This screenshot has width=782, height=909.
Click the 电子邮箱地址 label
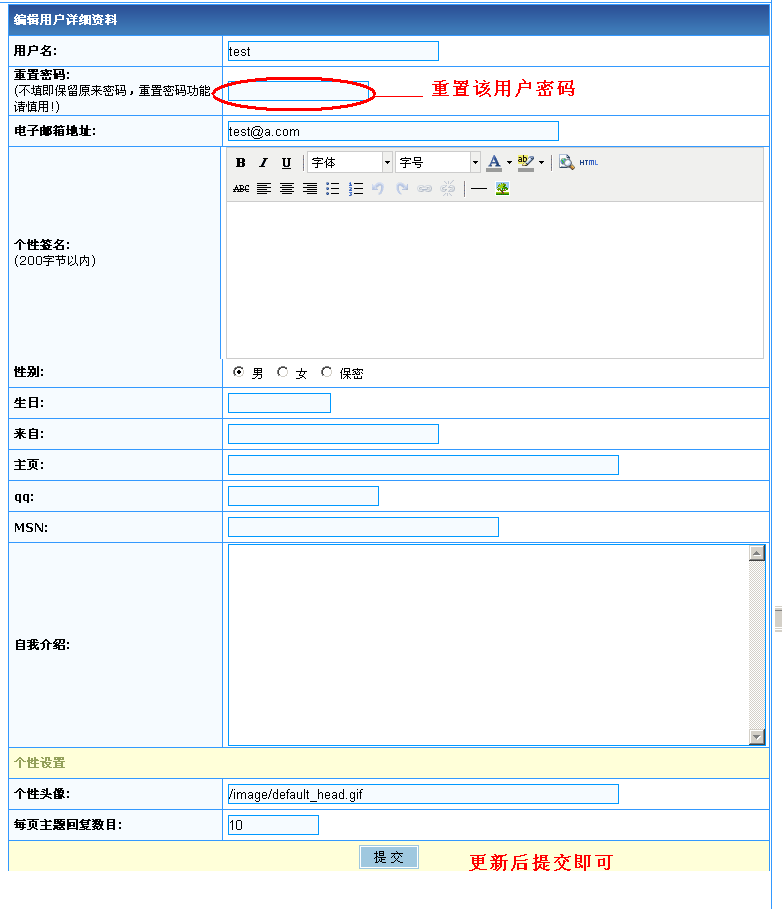[55, 131]
